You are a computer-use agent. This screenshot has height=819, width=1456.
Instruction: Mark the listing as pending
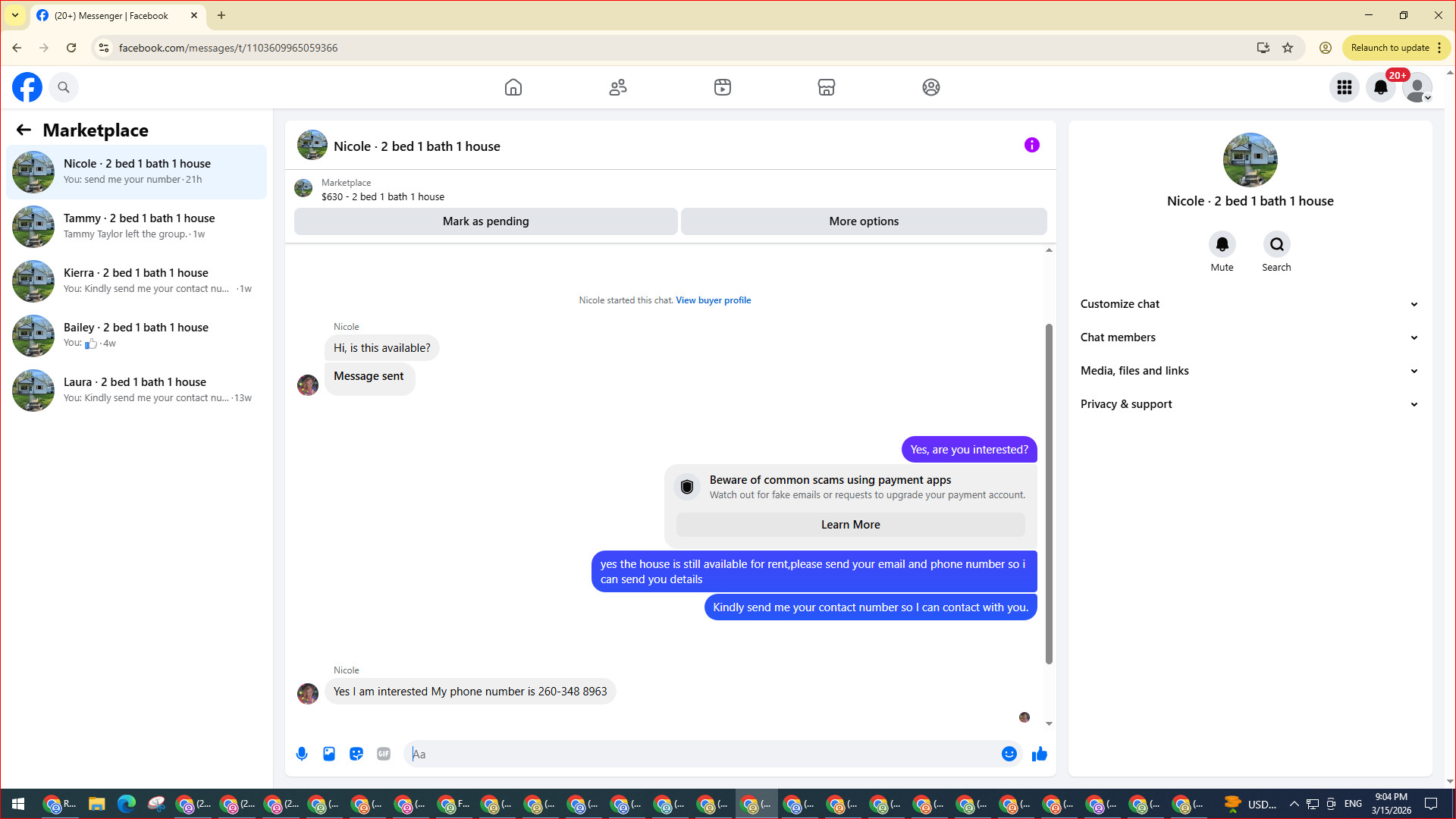tap(486, 221)
